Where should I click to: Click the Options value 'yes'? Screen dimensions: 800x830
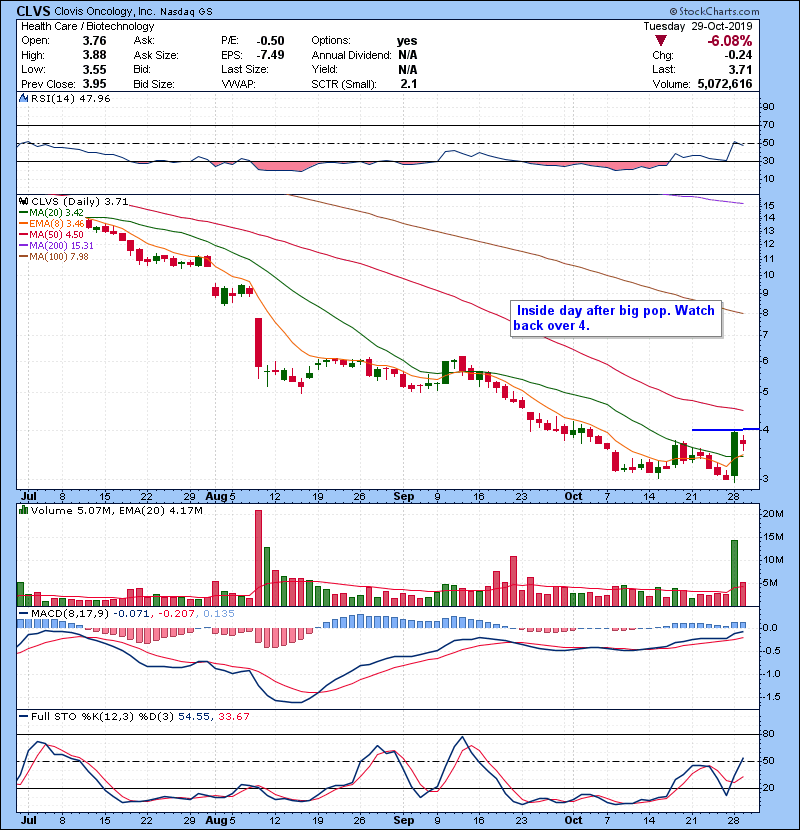point(407,41)
